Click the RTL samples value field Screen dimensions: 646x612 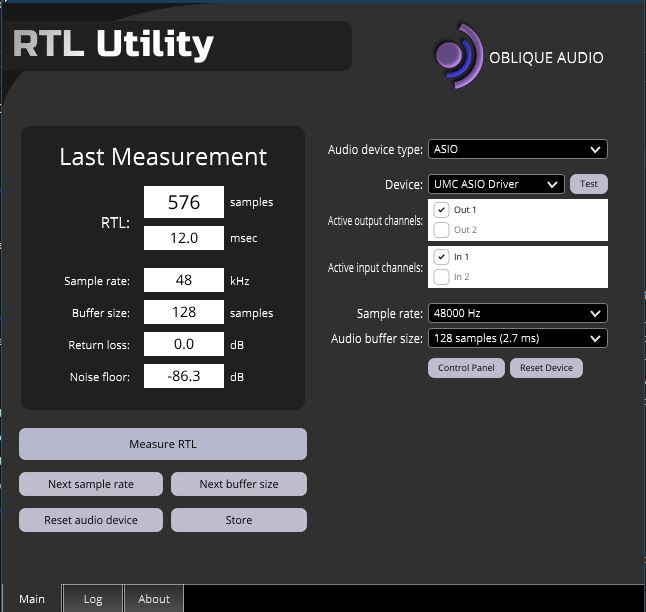184,202
